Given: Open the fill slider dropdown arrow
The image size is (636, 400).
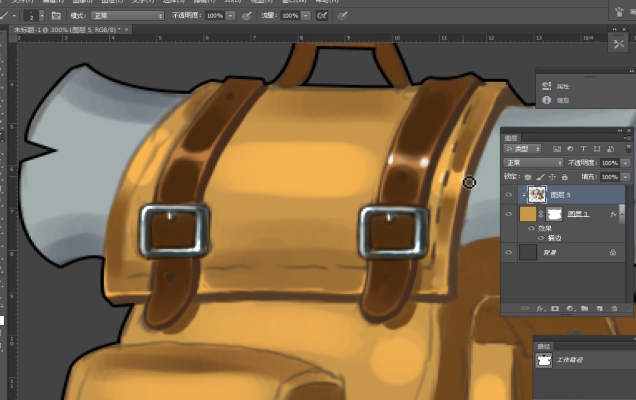Looking at the screenshot, I should pos(625,177).
